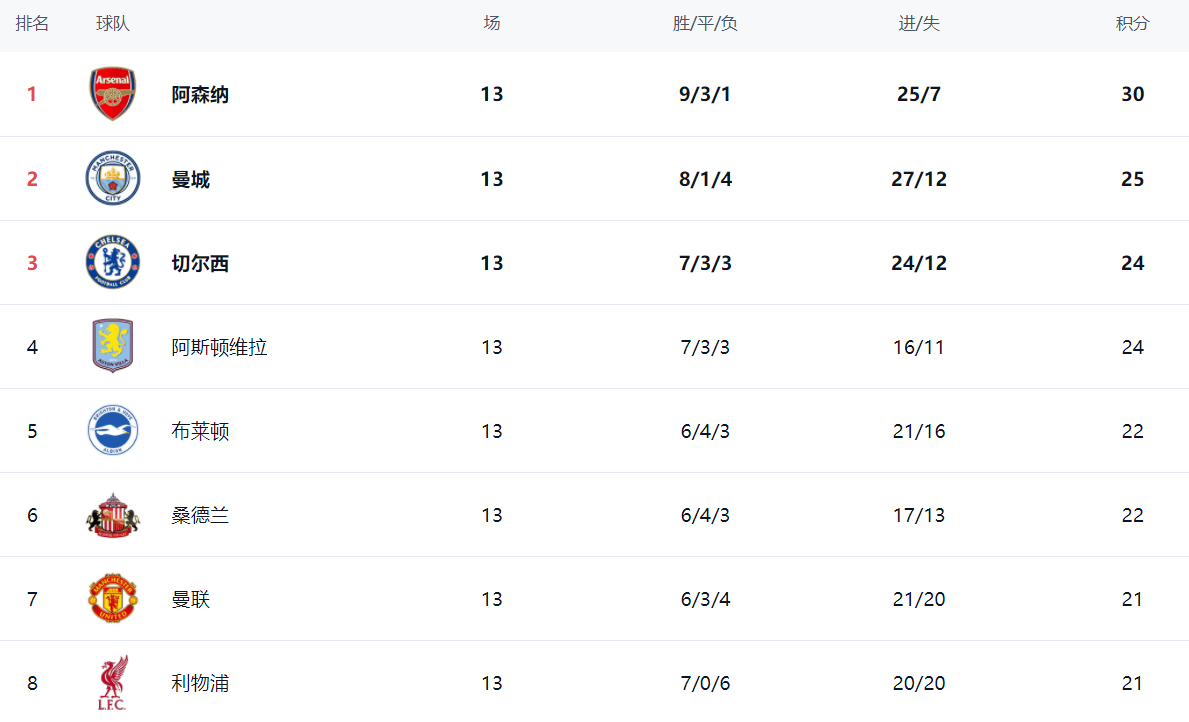Click the 积分 column header
Screen dimensions: 1189x722
coord(1132,24)
